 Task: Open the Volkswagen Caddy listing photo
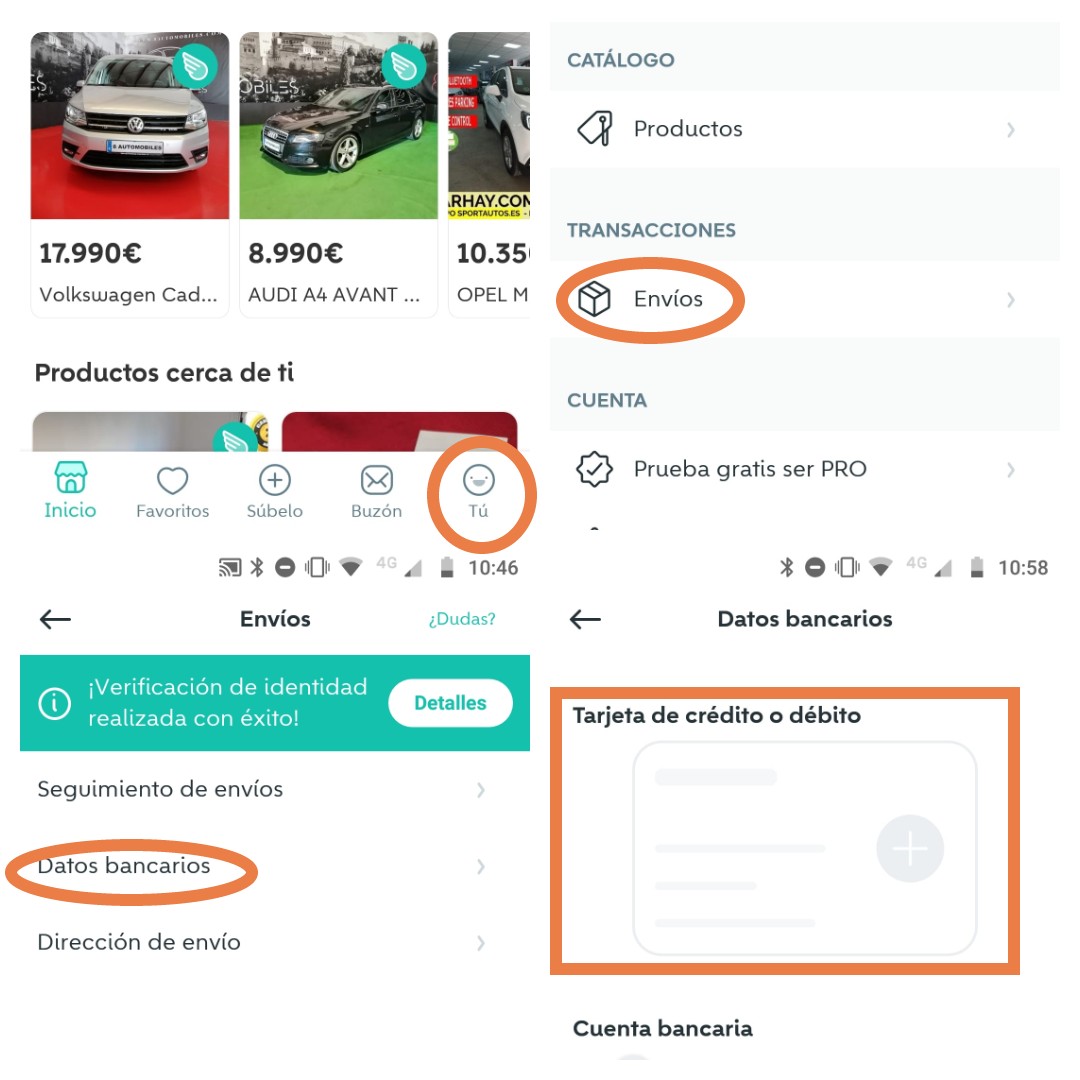(130, 126)
